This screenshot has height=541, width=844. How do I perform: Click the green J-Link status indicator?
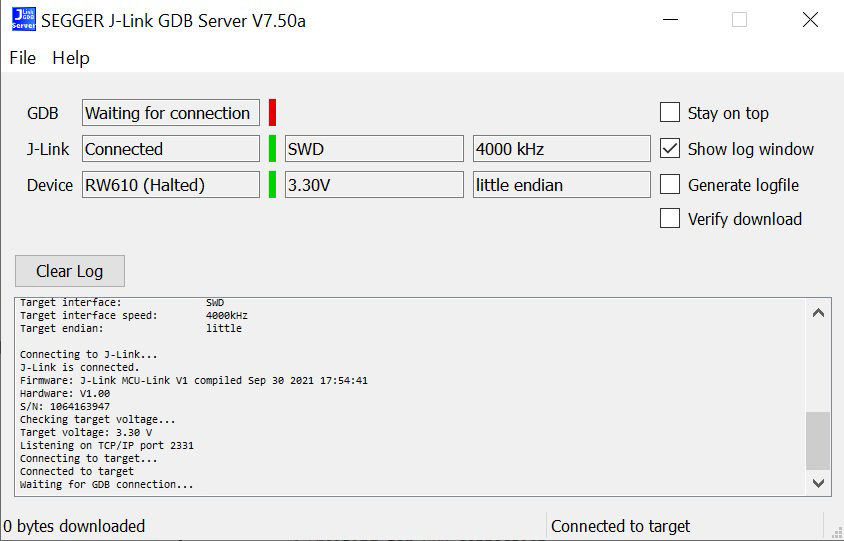pyautogui.click(x=272, y=149)
